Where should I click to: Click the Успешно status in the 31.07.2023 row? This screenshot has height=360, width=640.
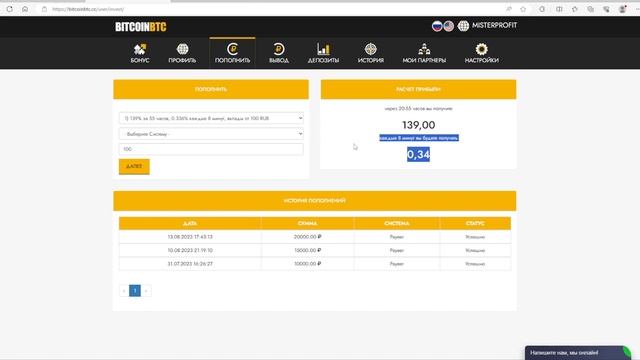(475, 264)
